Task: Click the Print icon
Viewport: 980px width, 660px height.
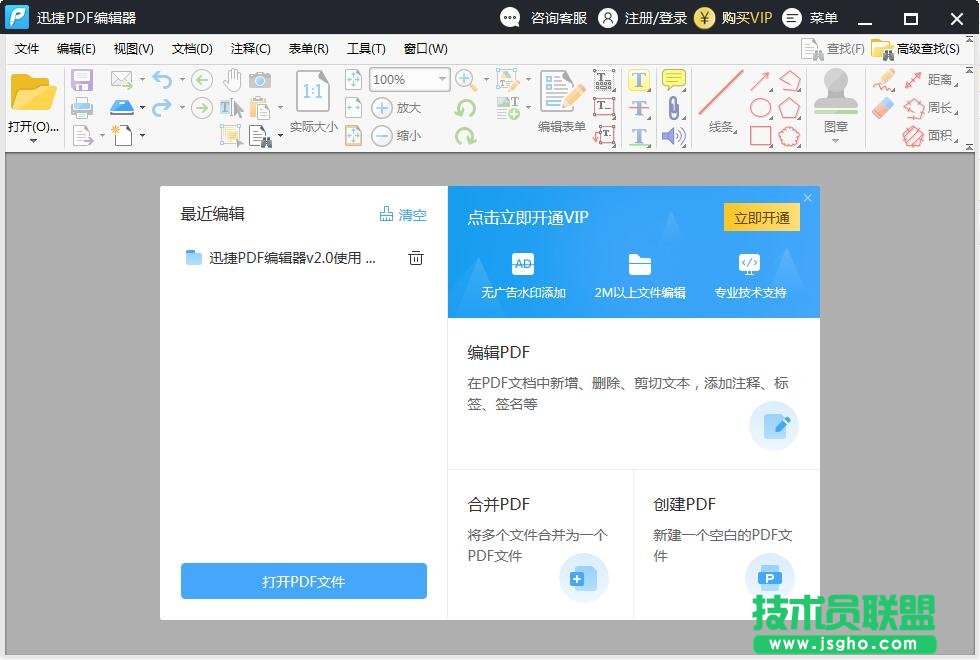Action: tap(82, 107)
